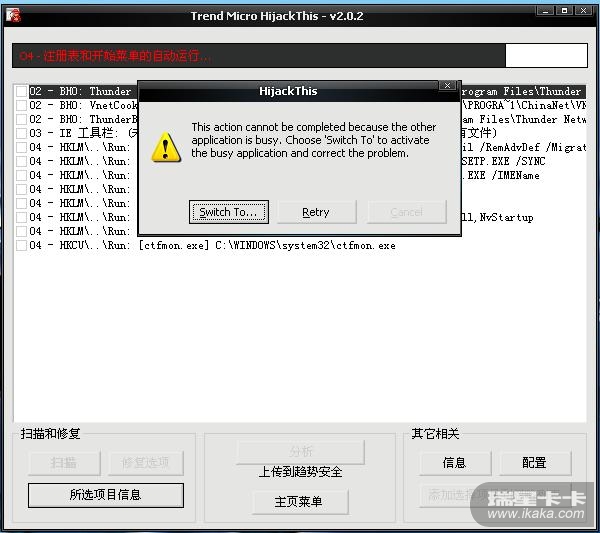
Task: Check the O3 IE 工具栏 entry
Action: pyautogui.click(x=21, y=133)
